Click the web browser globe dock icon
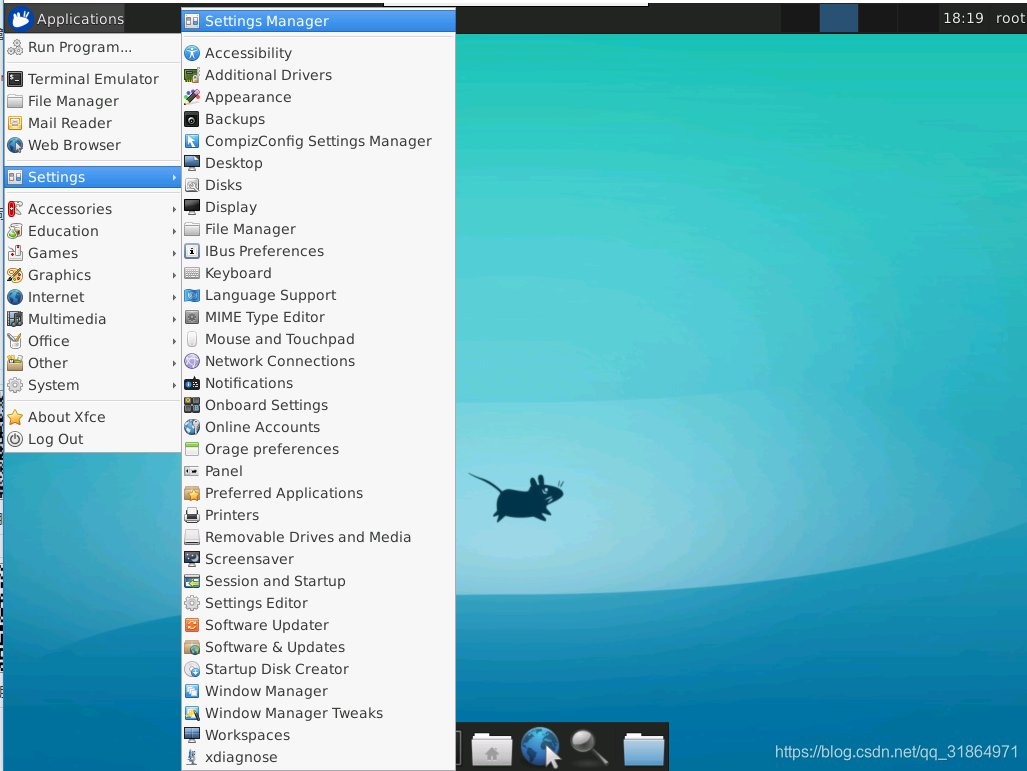This screenshot has width=1027, height=771. (540, 747)
